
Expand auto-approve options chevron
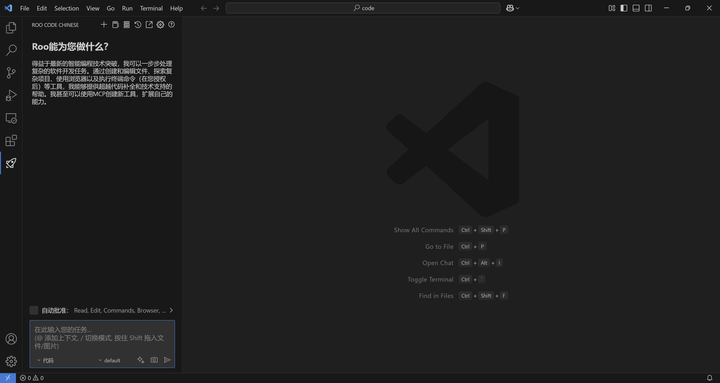click(x=171, y=310)
